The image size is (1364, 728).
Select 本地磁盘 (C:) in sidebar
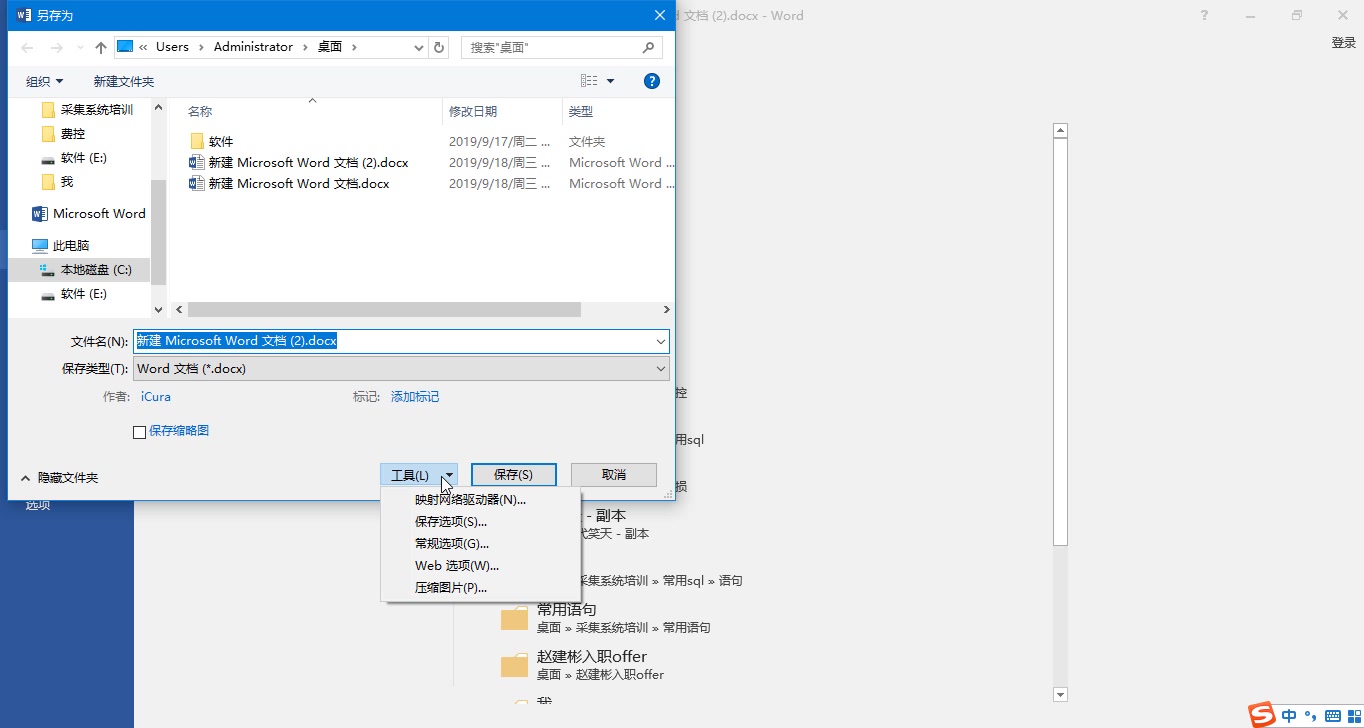[x=79, y=270]
